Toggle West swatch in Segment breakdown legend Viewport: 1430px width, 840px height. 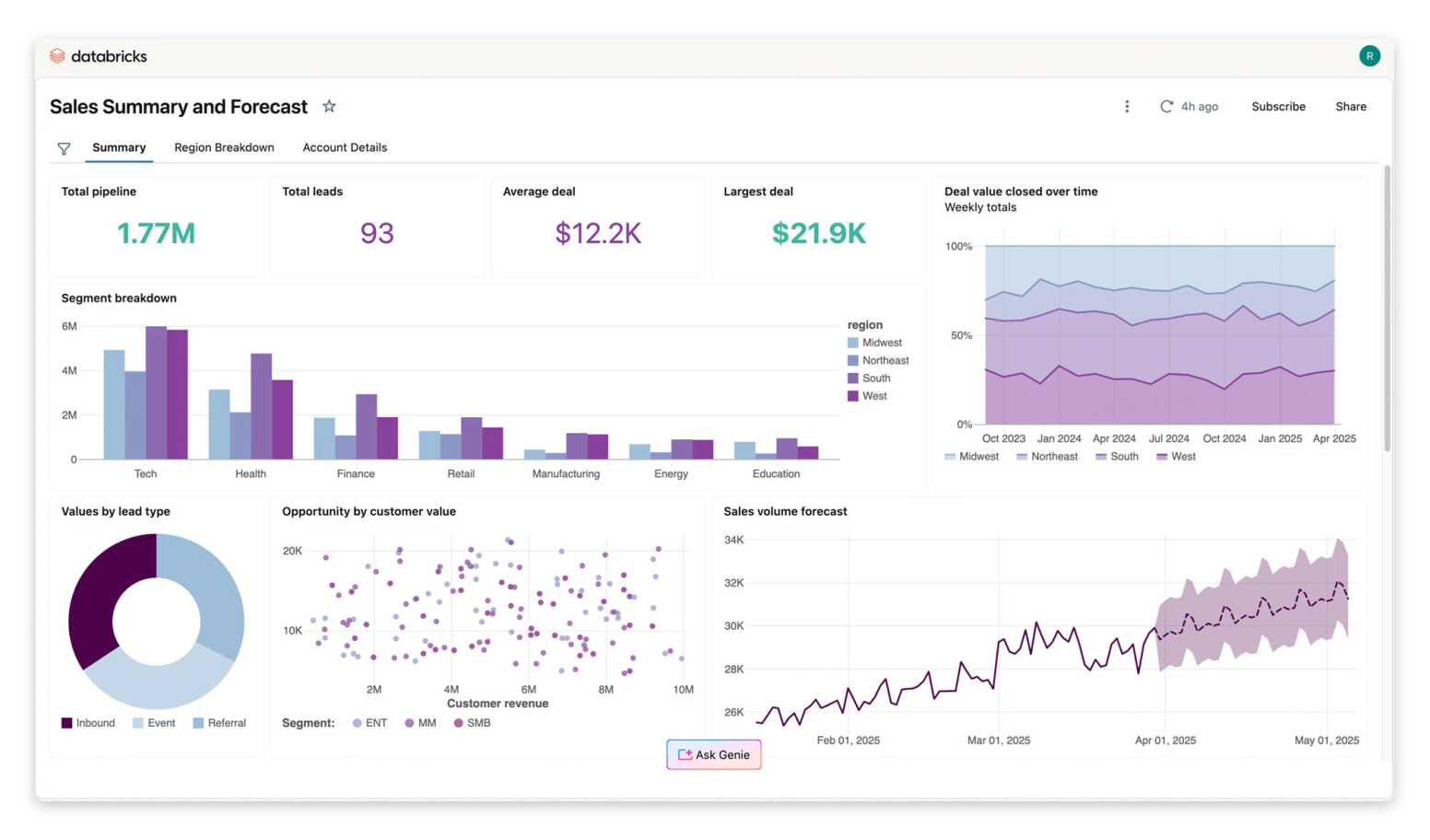click(x=852, y=396)
